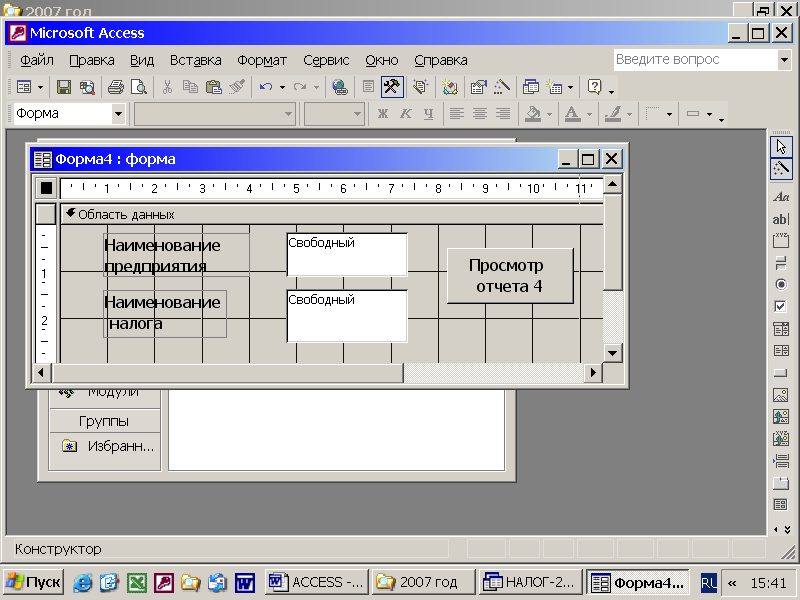Toggle Bold (Ж) formatting
This screenshot has height=600, width=800.
click(x=383, y=114)
